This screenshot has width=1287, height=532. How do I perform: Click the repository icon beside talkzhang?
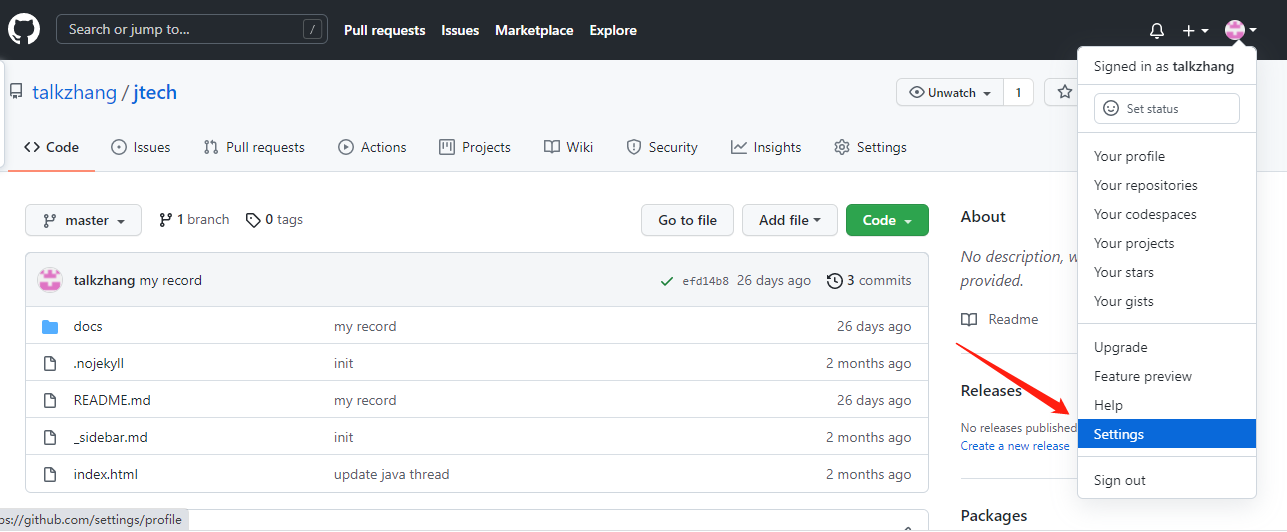pyautogui.click(x=16, y=92)
